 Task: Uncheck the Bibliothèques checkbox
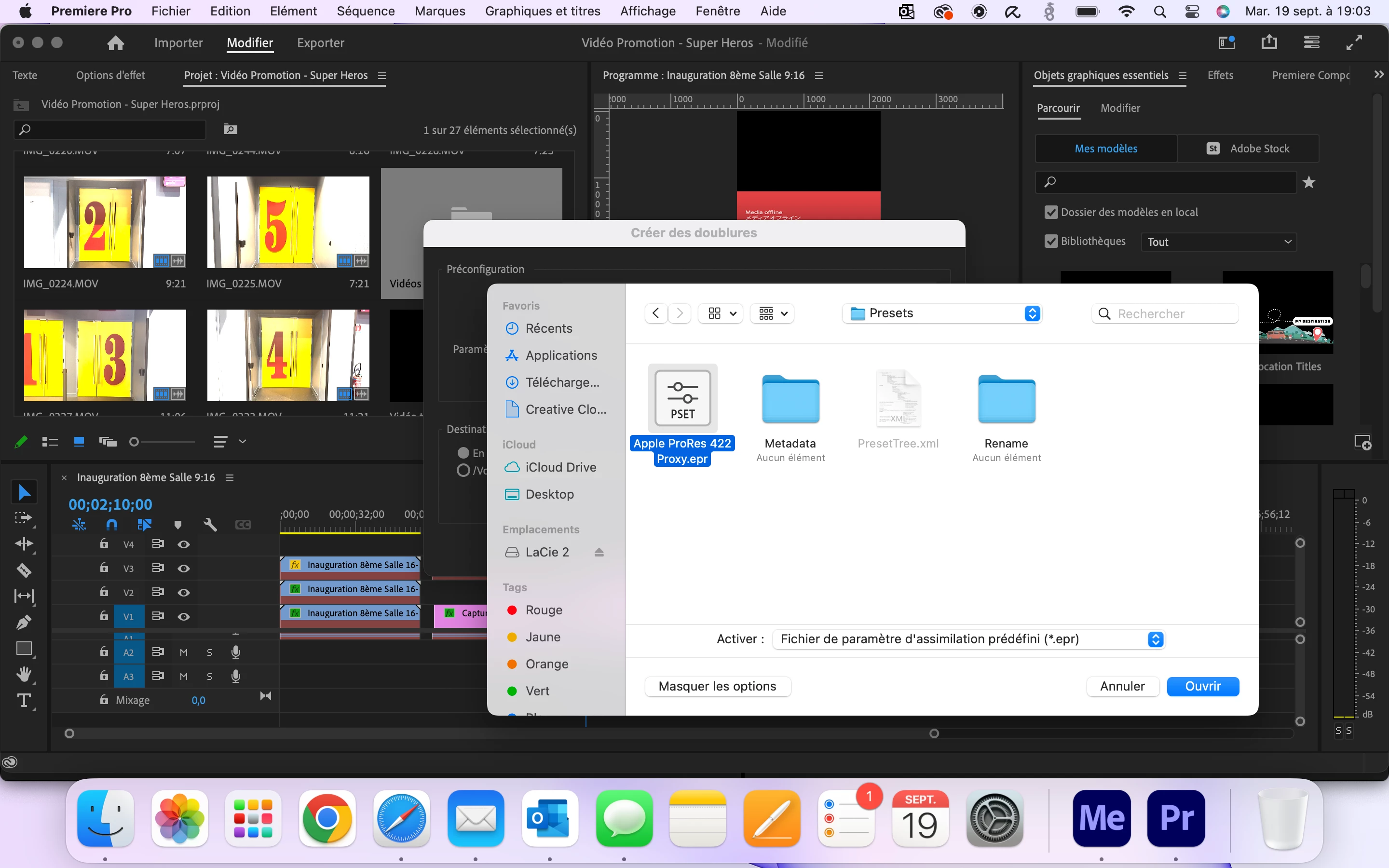tap(1050, 242)
